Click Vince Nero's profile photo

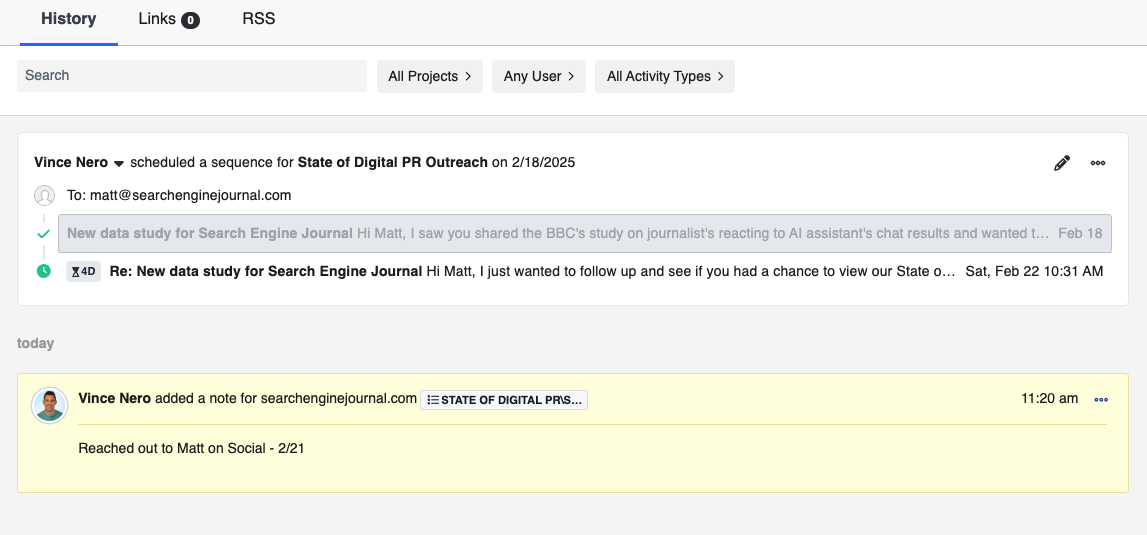tap(50, 405)
